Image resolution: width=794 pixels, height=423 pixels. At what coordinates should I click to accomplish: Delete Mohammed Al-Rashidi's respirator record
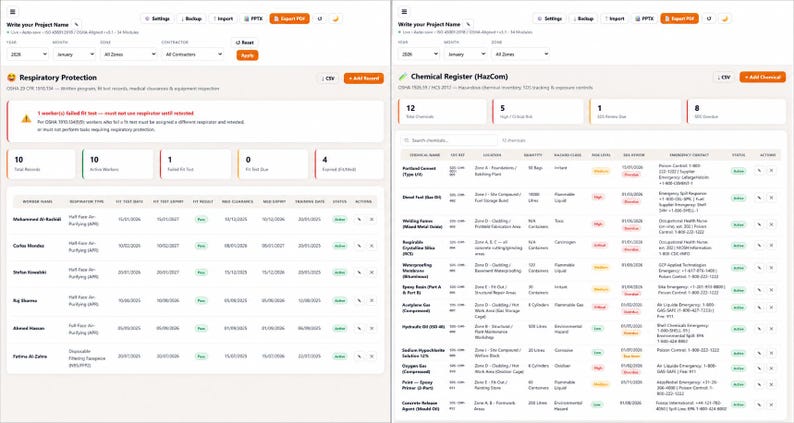point(372,219)
